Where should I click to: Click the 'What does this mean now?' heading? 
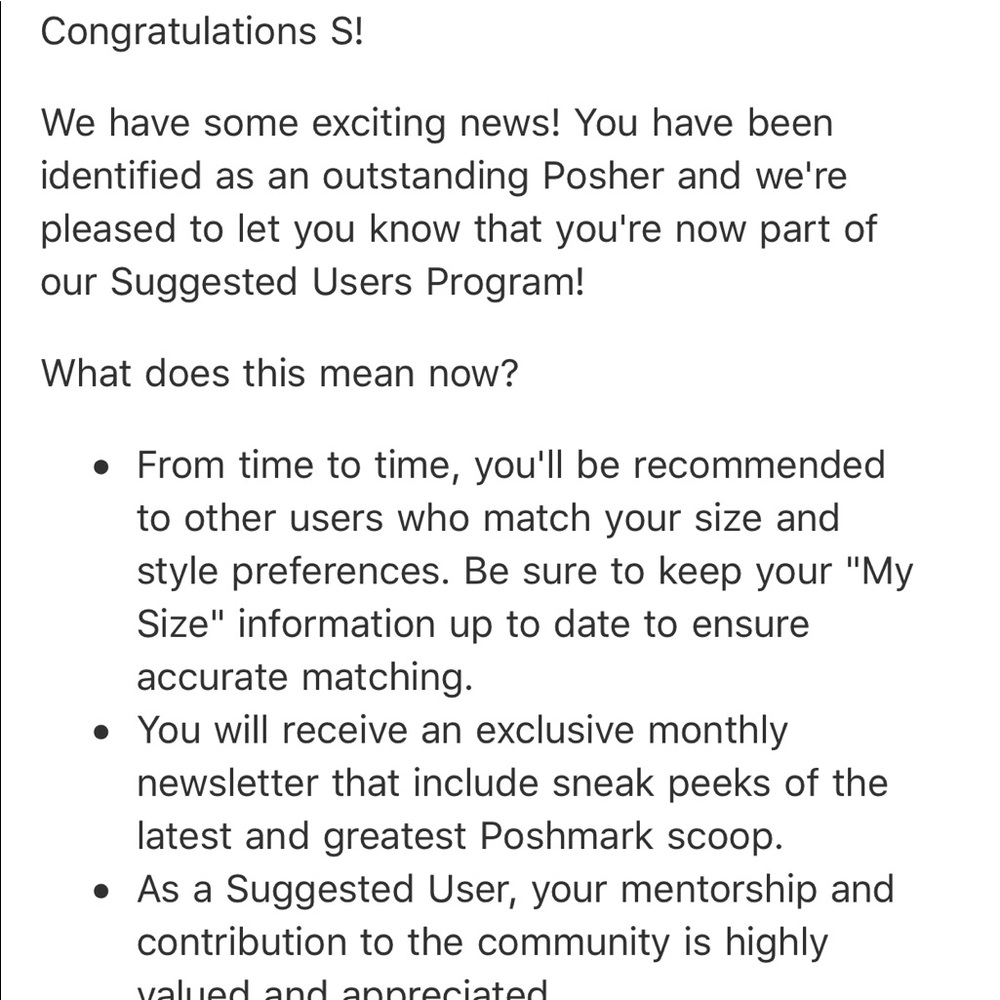point(279,374)
